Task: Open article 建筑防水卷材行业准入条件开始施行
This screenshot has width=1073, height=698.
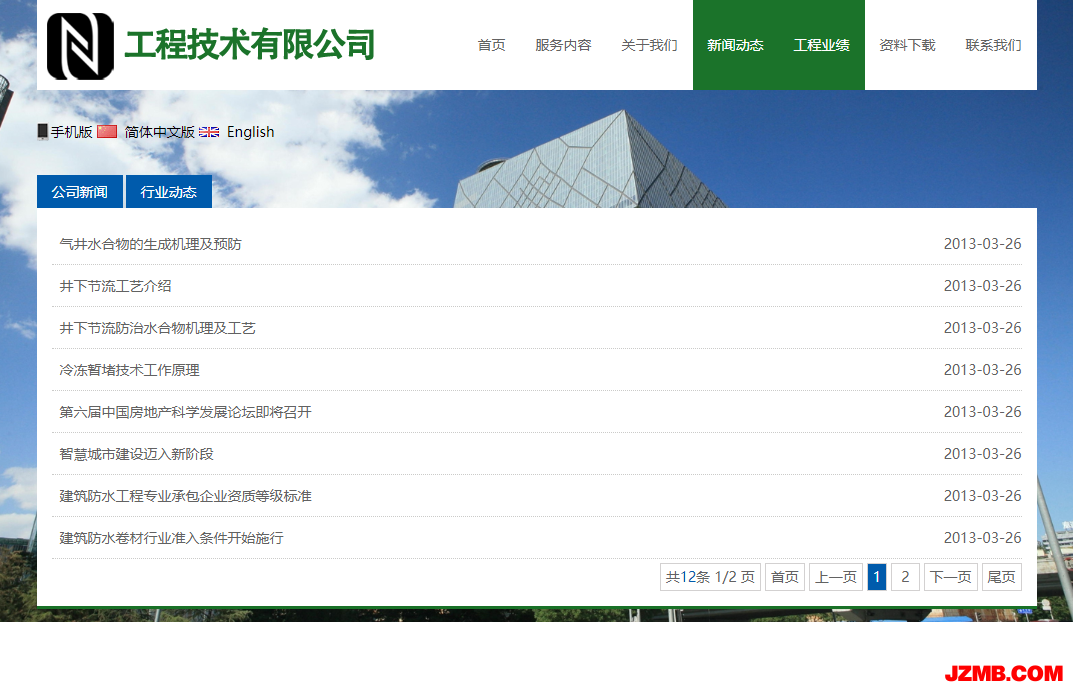Action: click(x=171, y=538)
